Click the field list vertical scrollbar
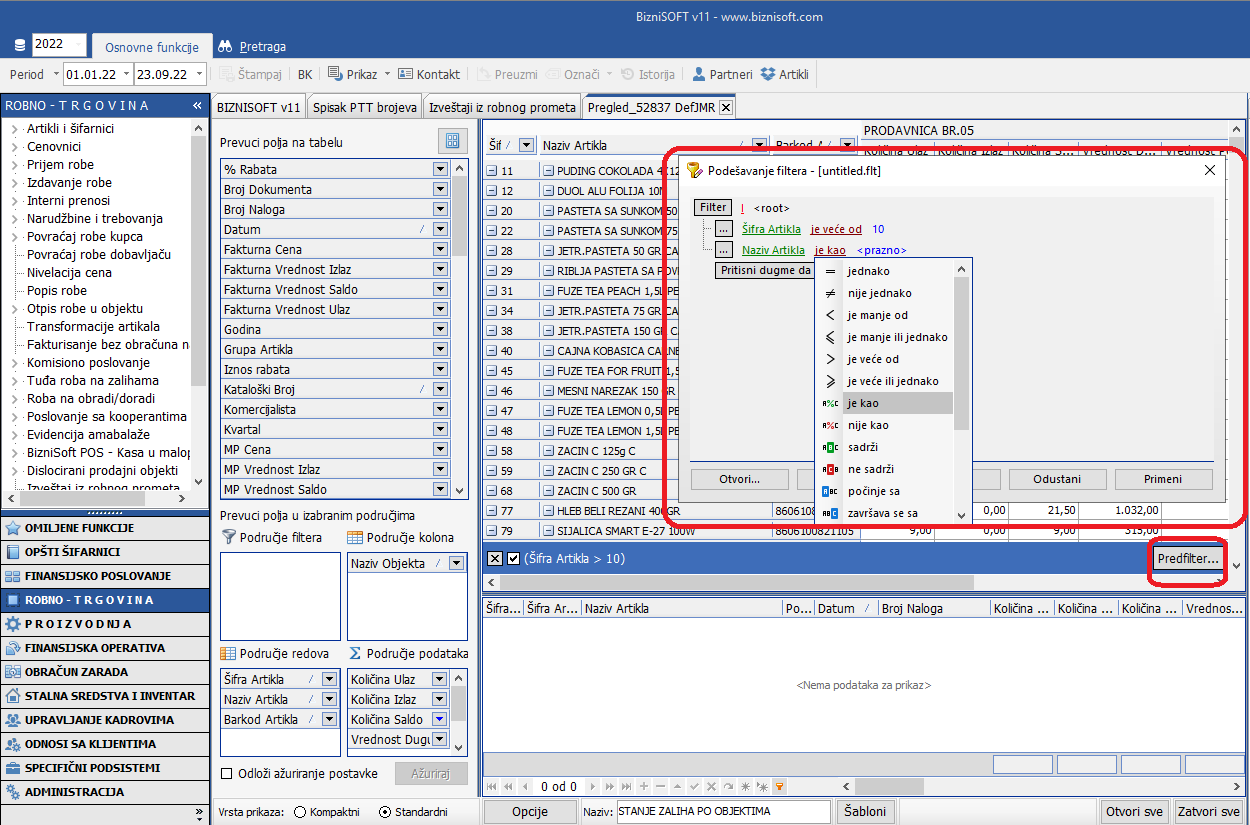The height and width of the screenshot is (825, 1250). point(460,330)
